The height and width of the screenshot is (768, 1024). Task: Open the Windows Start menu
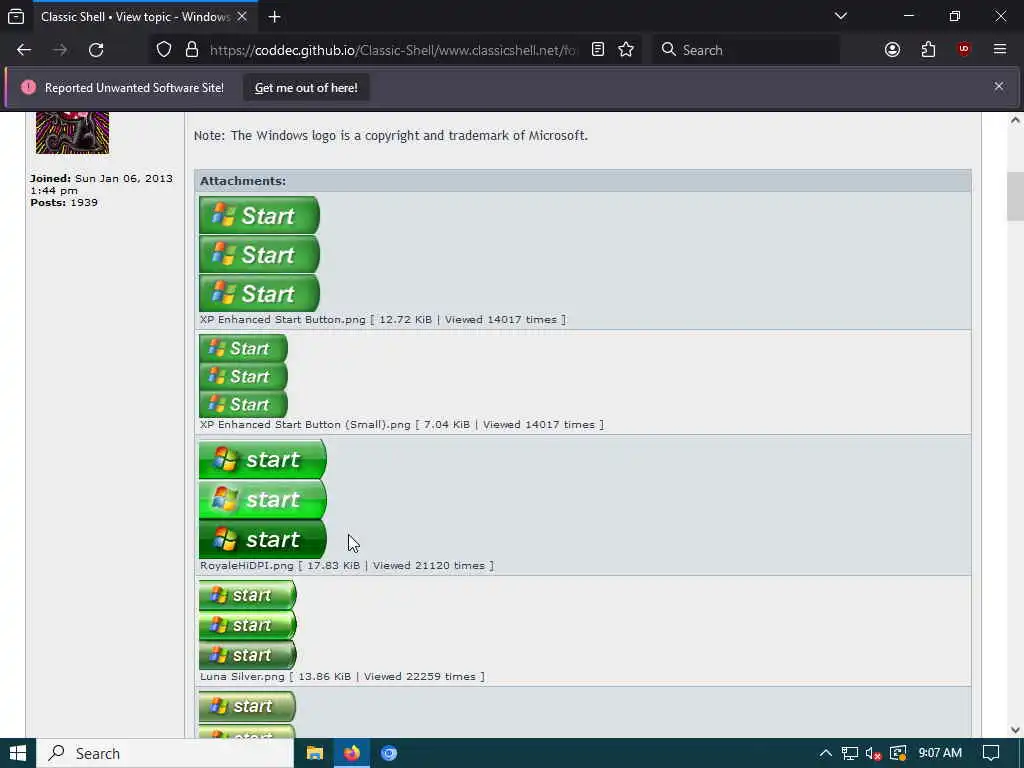18,753
